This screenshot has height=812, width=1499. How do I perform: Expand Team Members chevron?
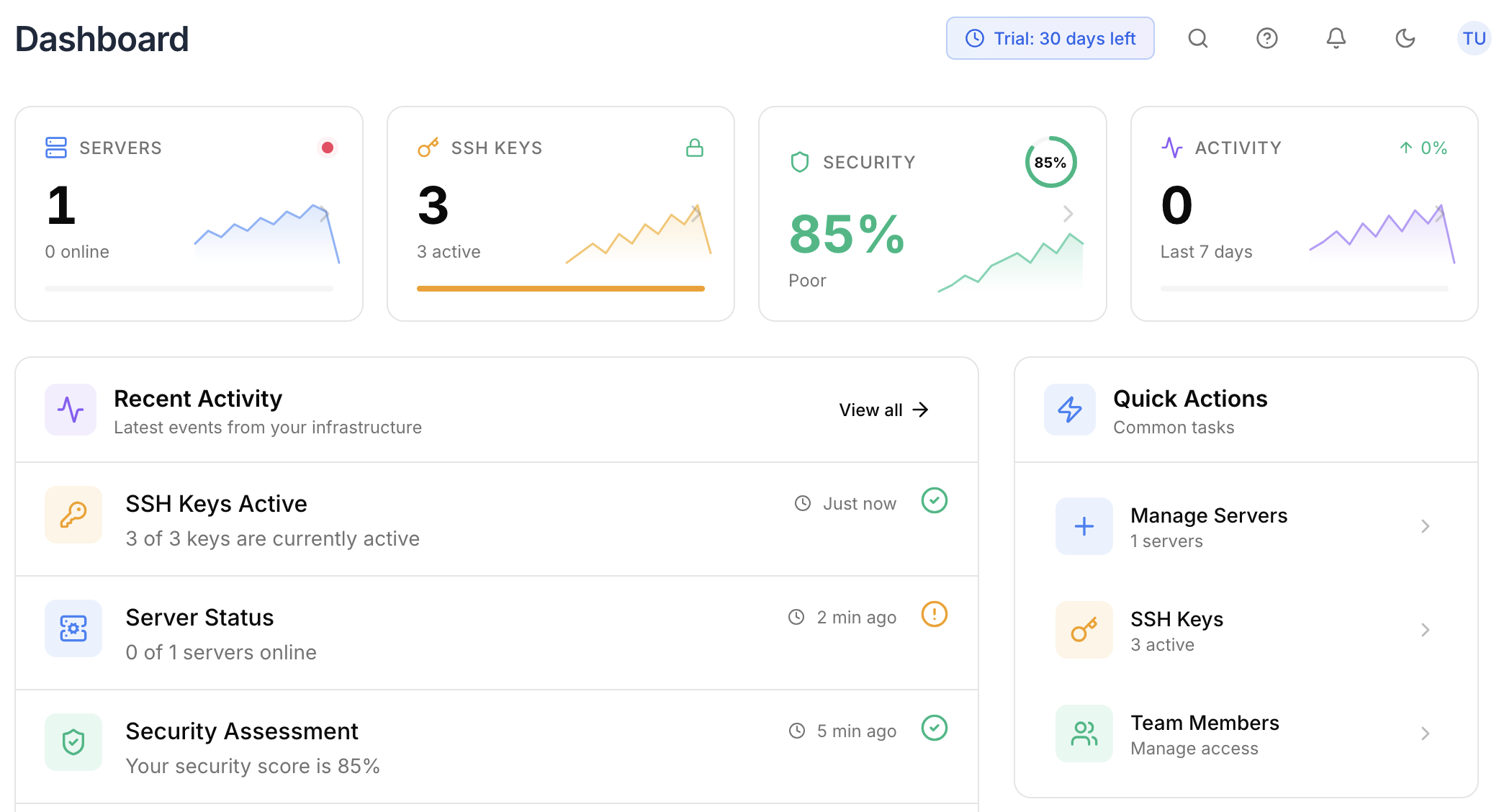(x=1425, y=734)
